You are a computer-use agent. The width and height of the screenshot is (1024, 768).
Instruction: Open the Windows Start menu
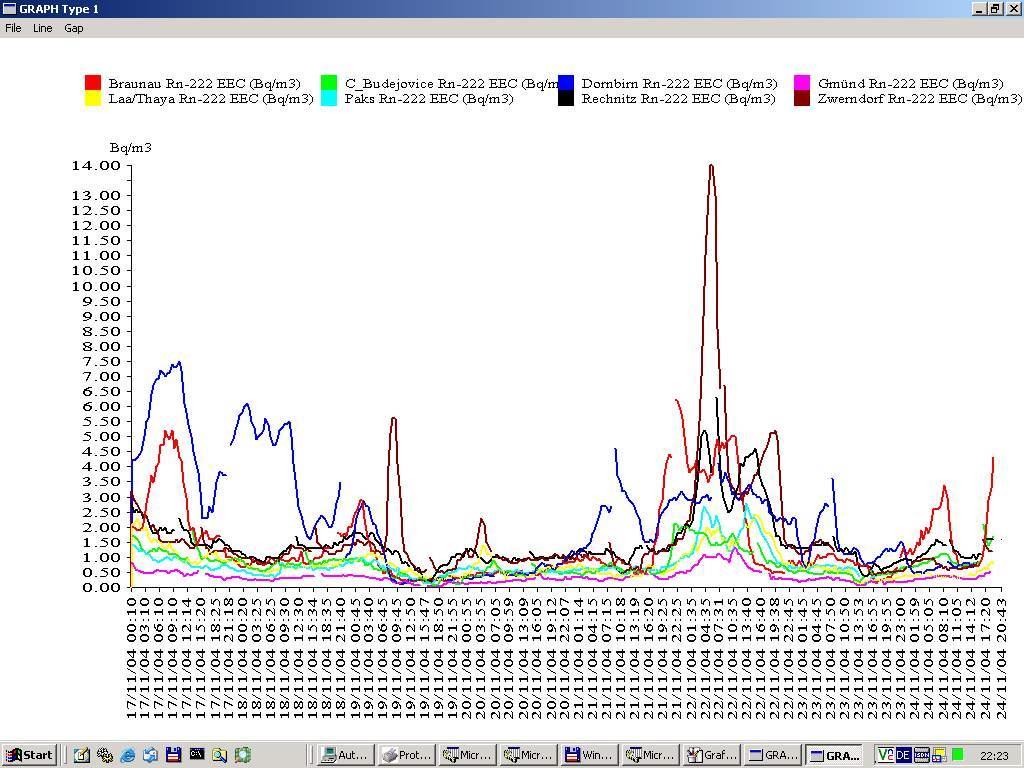pos(29,755)
